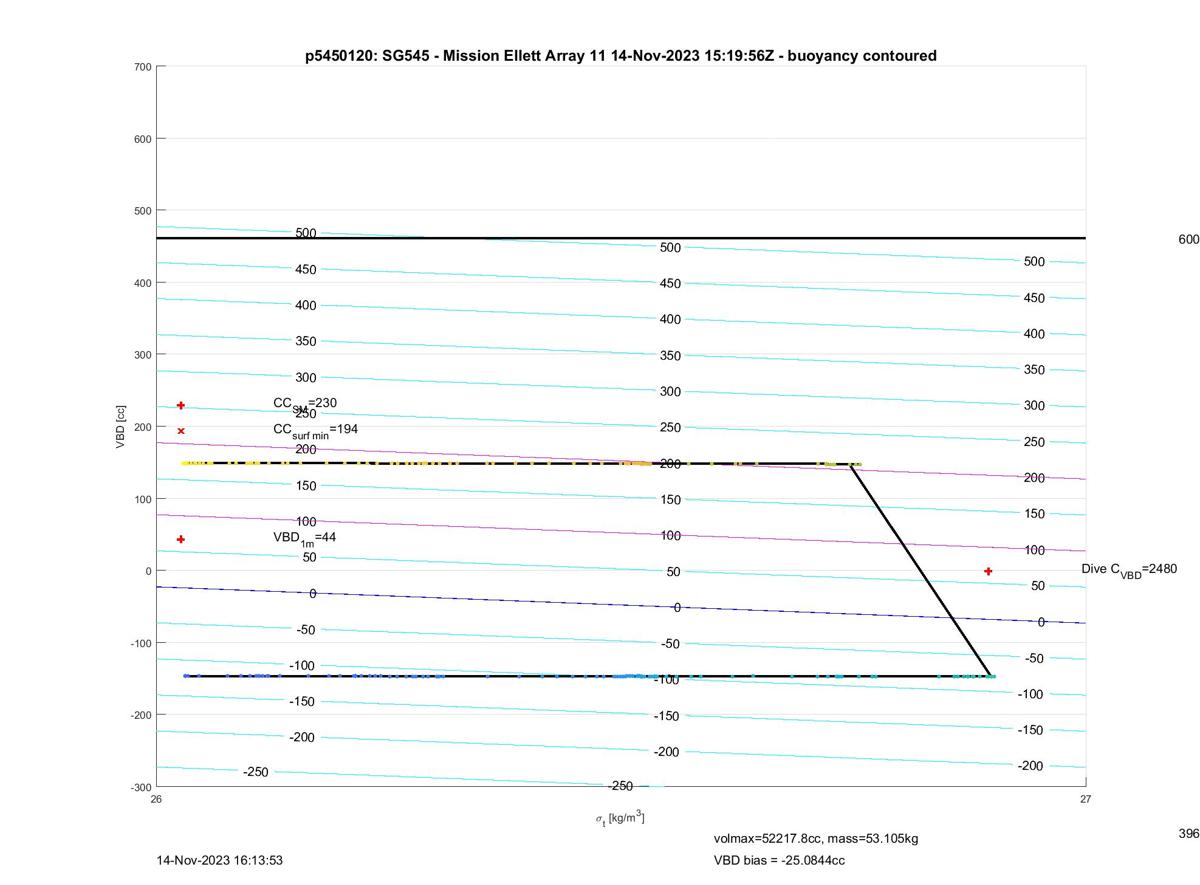Click the diagonal black line segment of the dive track
This screenshot has width=1200, height=885.
click(920, 570)
